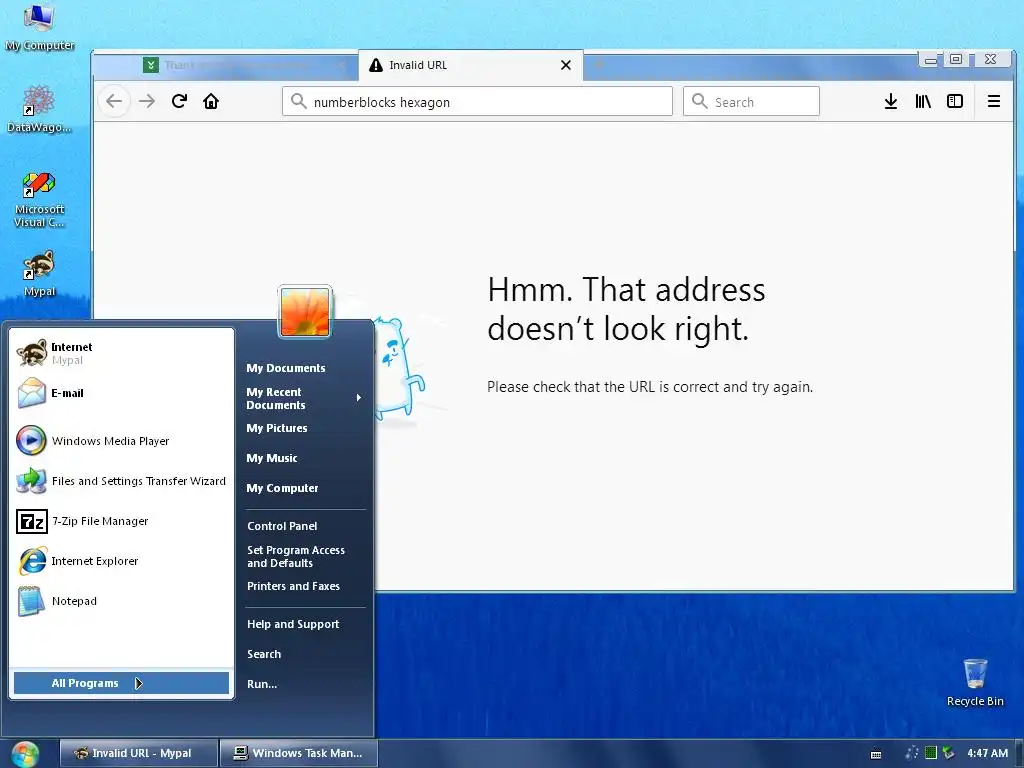Image resolution: width=1024 pixels, height=768 pixels.
Task: Expand All Programs menu
Action: [121, 683]
